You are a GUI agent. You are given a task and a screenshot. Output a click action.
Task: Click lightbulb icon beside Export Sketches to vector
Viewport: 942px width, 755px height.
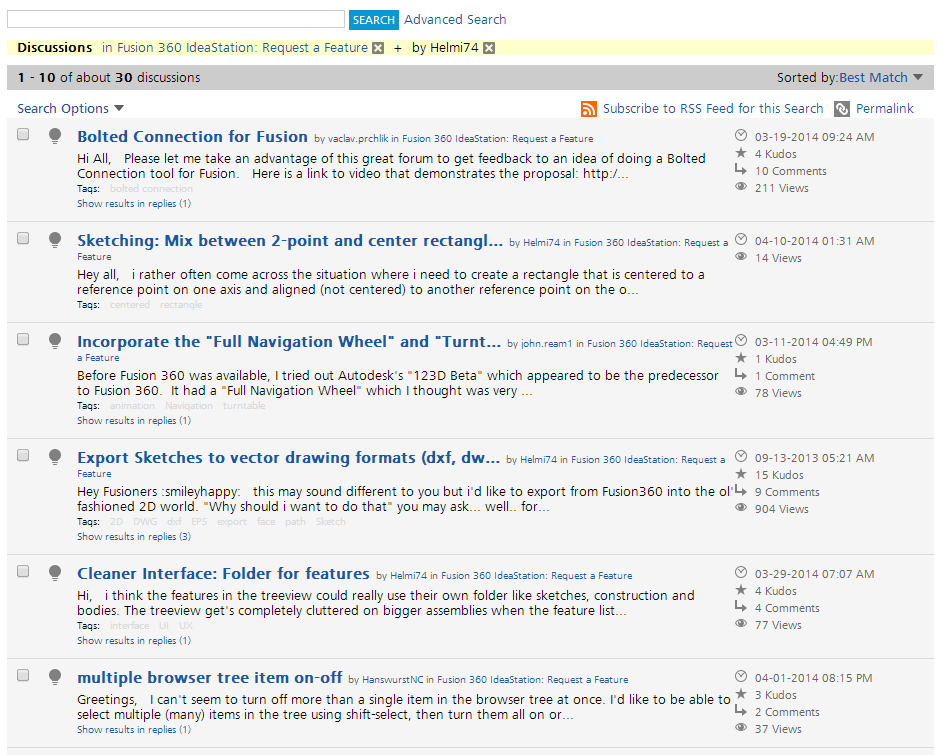[55, 457]
